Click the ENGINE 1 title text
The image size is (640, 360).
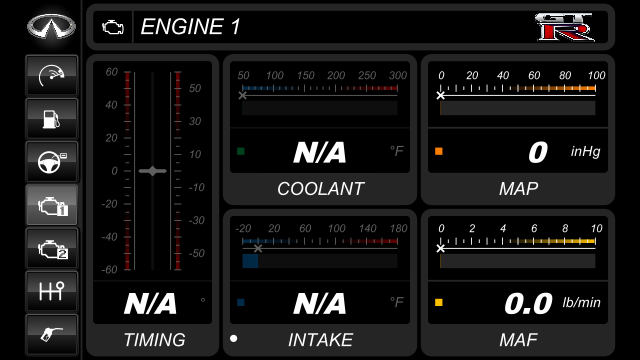[190, 27]
